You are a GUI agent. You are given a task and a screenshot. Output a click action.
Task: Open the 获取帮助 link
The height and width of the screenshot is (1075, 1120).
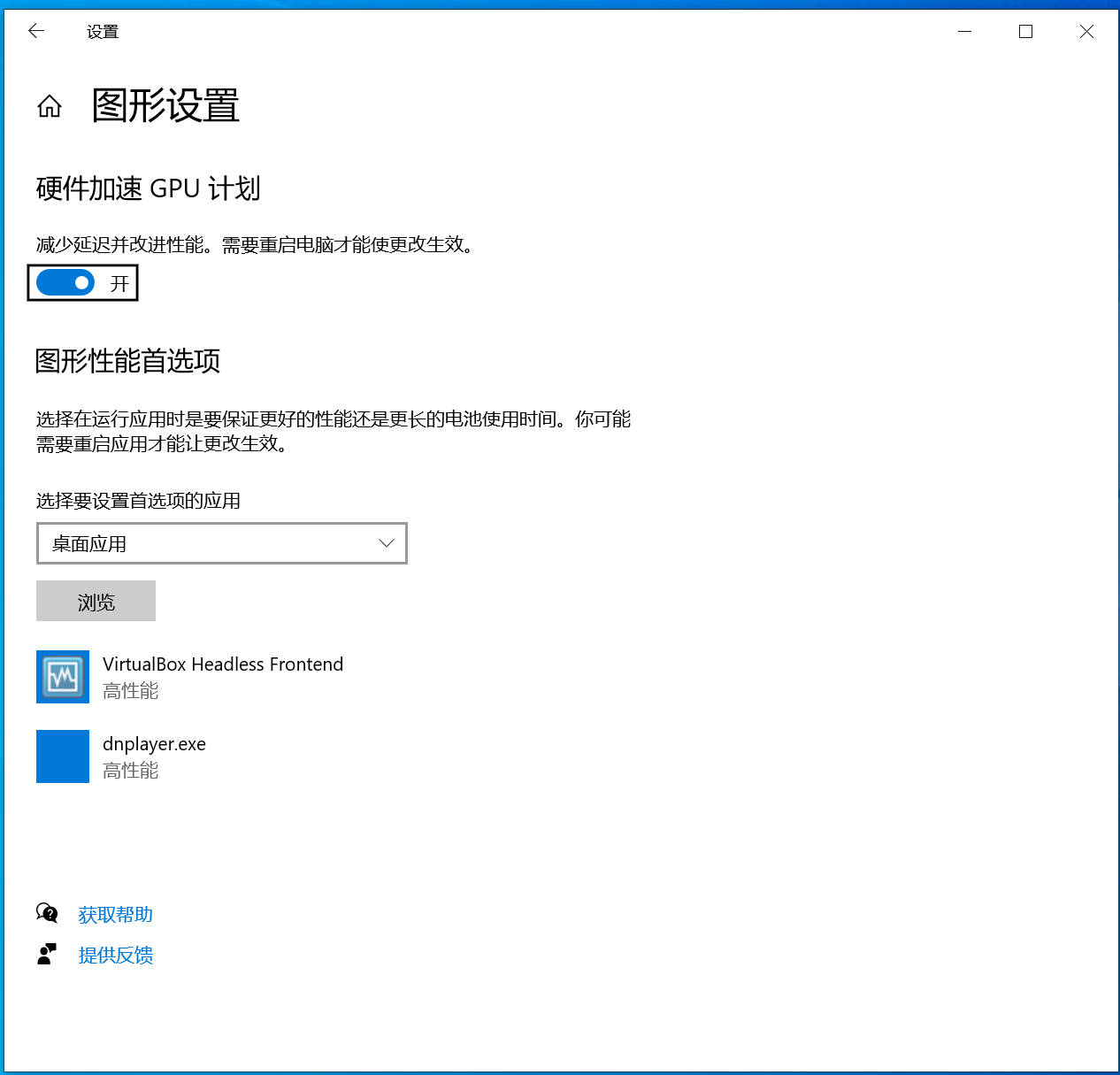116,915
